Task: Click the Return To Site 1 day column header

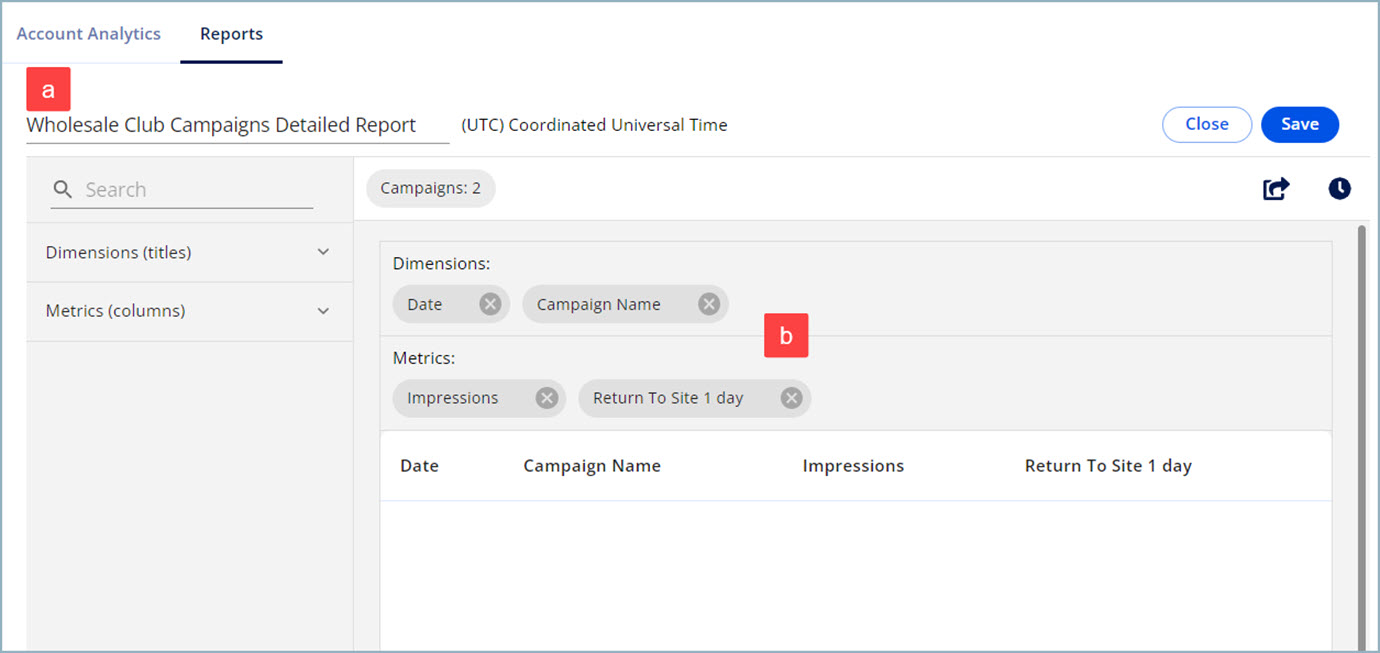Action: click(1108, 466)
